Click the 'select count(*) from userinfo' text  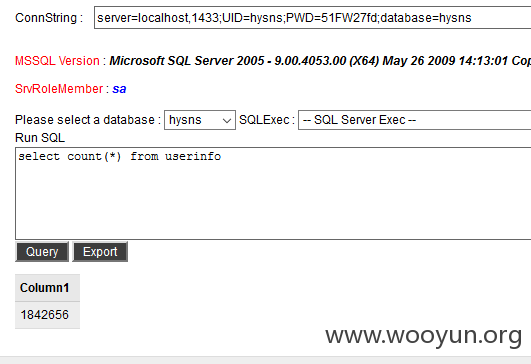point(120,156)
